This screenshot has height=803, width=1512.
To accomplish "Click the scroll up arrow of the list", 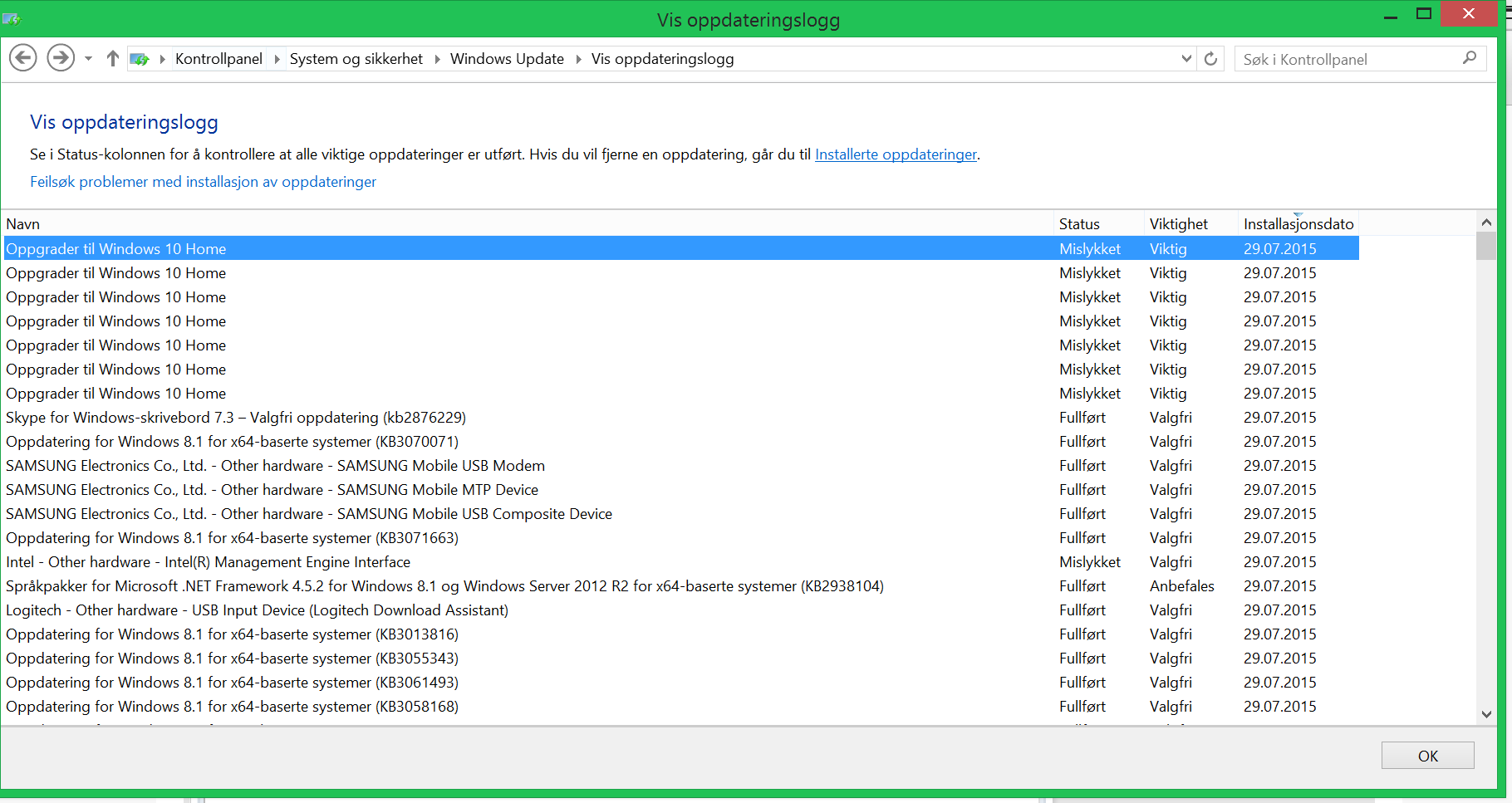I will click(1486, 222).
